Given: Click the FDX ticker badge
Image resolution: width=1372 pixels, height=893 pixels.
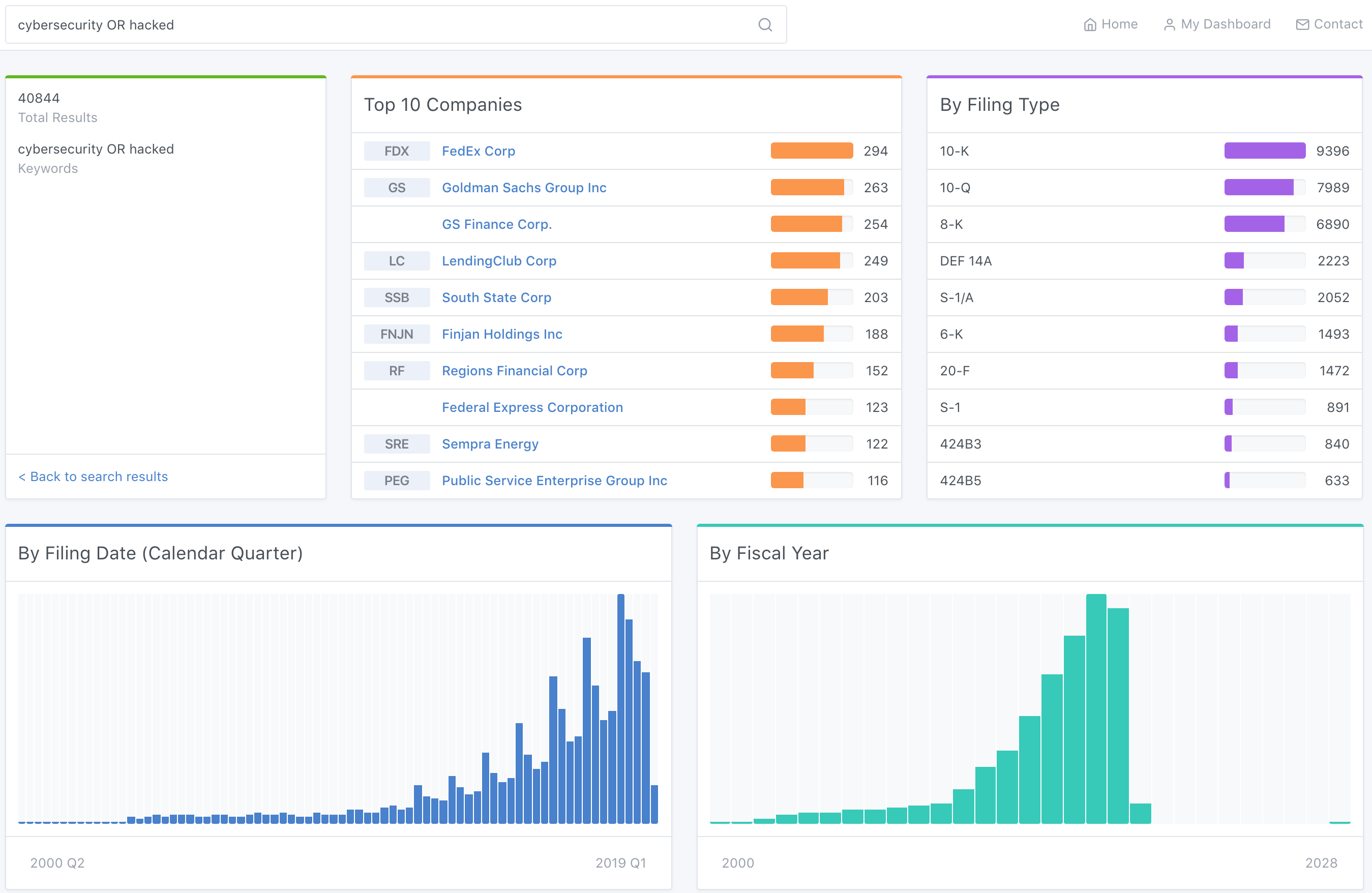Looking at the screenshot, I should click(397, 151).
